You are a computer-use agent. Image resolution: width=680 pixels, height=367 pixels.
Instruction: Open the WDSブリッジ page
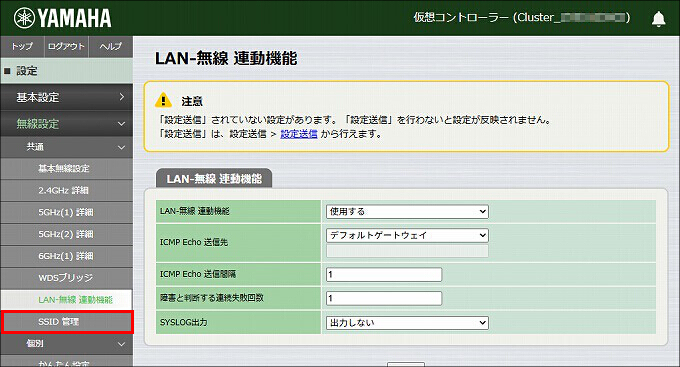pyautogui.click(x=66, y=278)
